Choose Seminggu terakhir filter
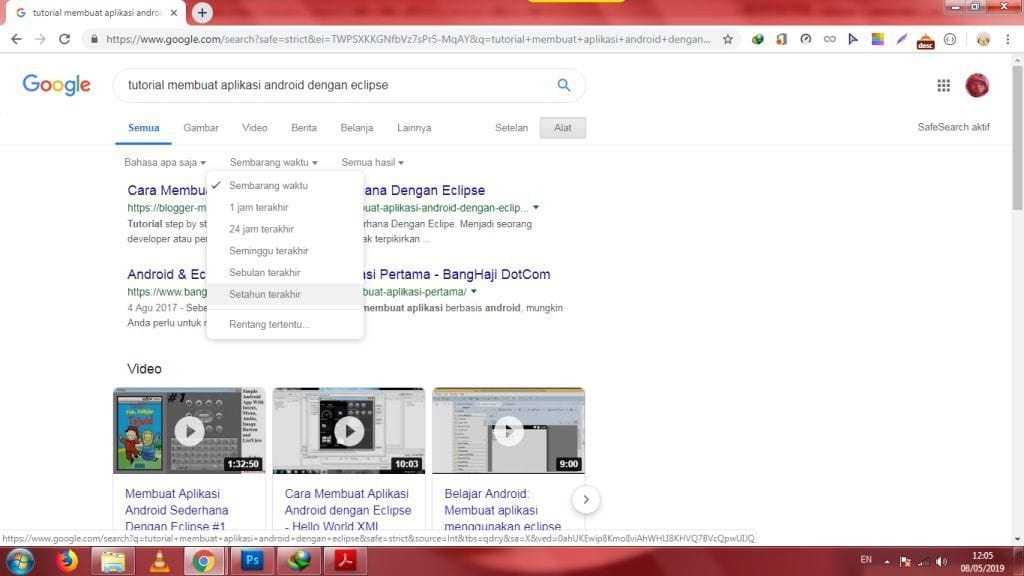This screenshot has width=1024, height=576. (x=285, y=251)
